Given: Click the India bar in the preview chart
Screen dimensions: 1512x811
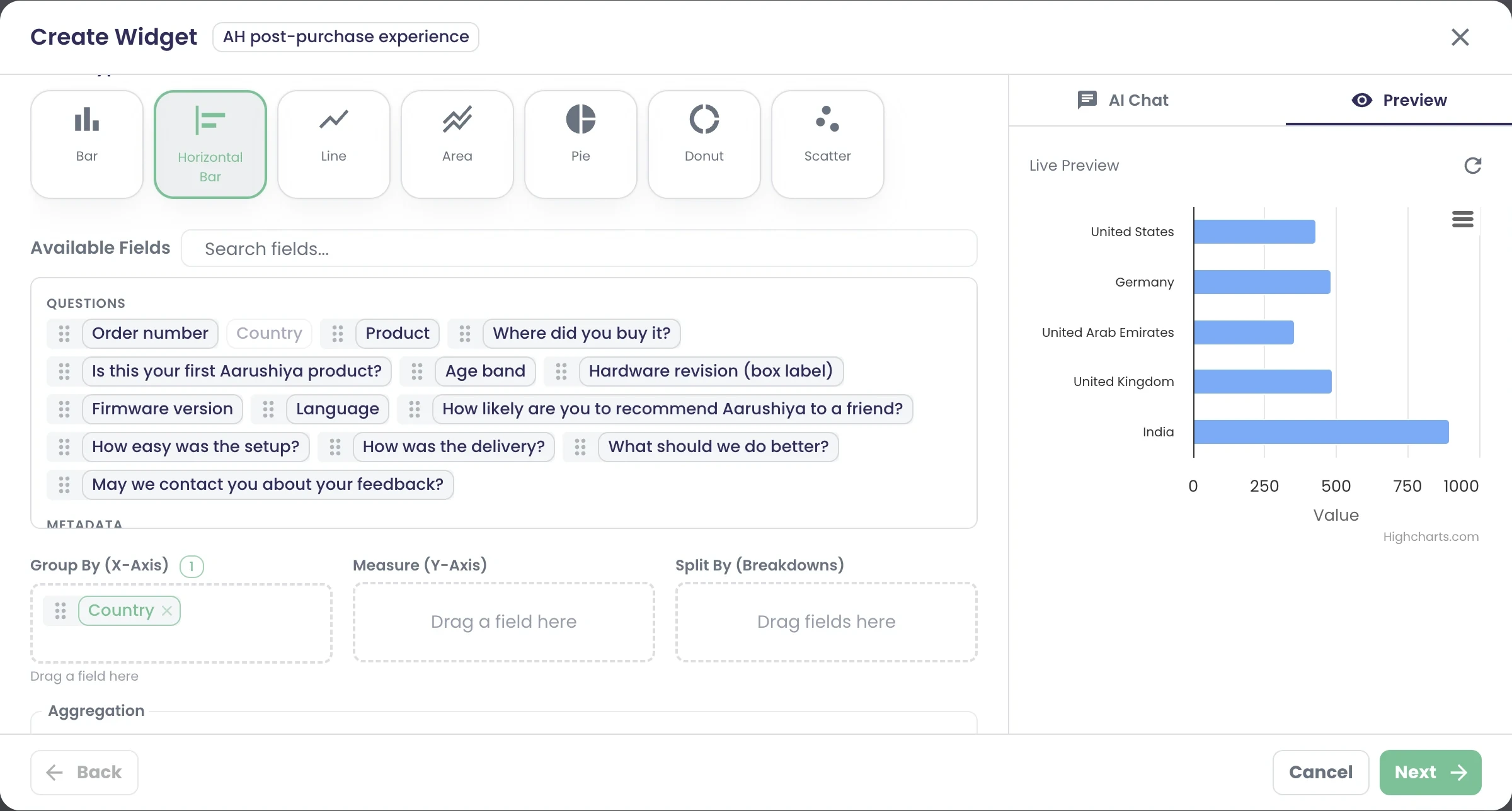Looking at the screenshot, I should coord(1321,432).
